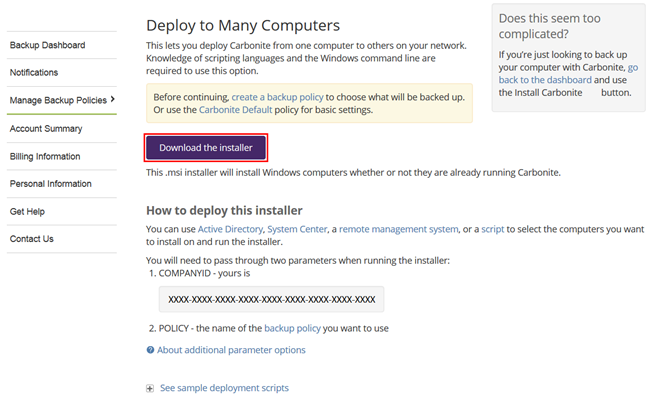650x397 pixels.
Task: Open Personal Information page
Action: point(51,184)
